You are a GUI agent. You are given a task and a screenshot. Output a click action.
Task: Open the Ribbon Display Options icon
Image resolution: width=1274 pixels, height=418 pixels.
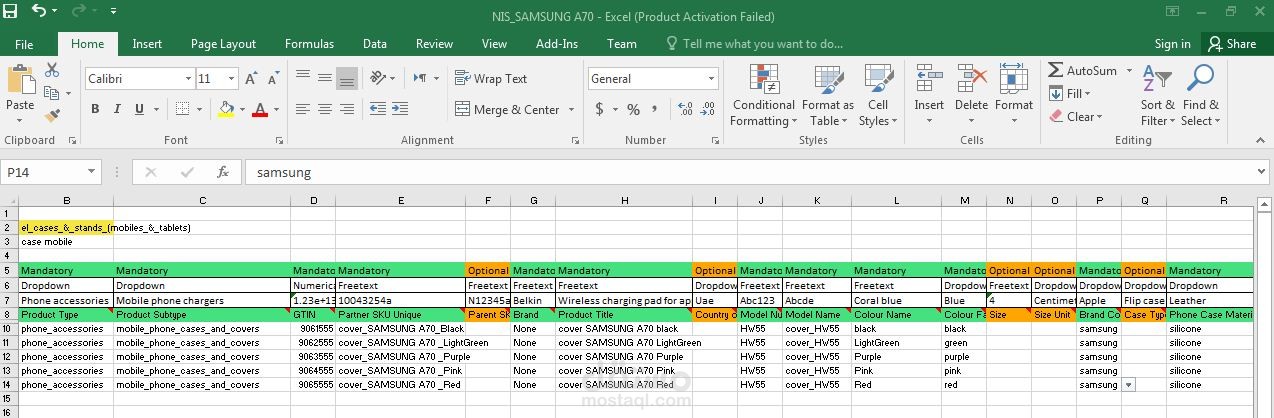(x=1171, y=12)
